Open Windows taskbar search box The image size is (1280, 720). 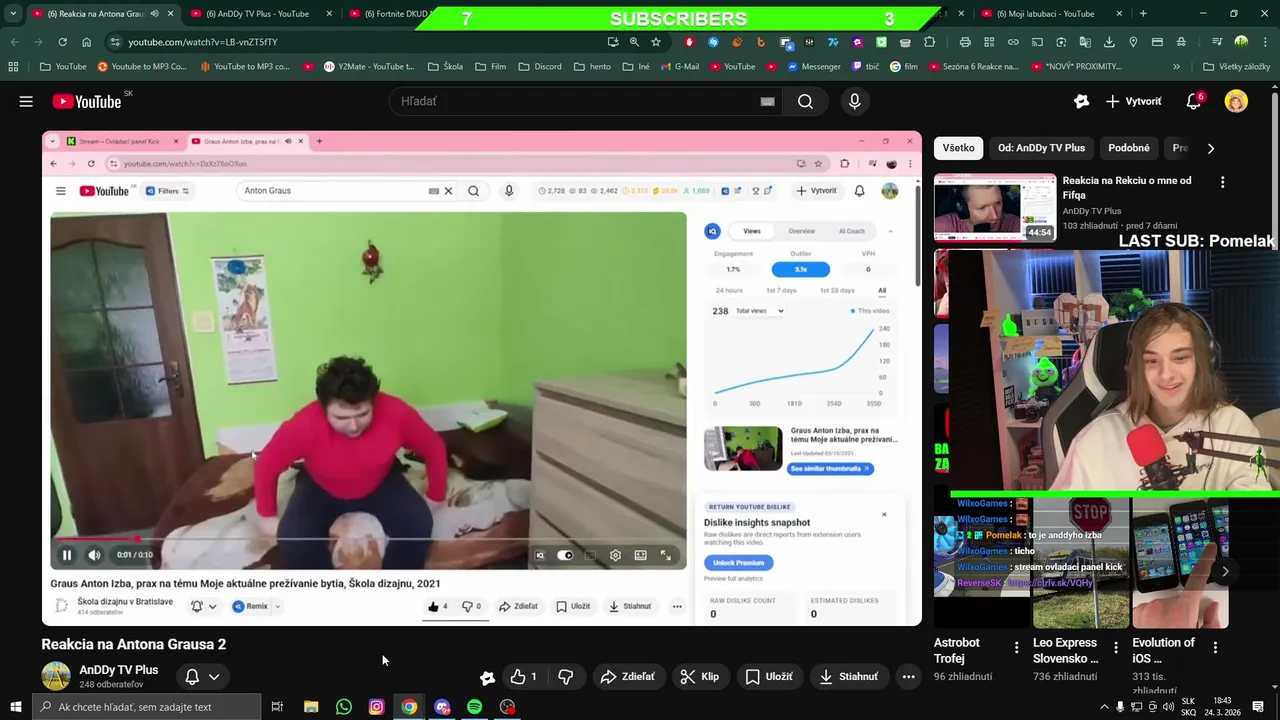coord(147,707)
